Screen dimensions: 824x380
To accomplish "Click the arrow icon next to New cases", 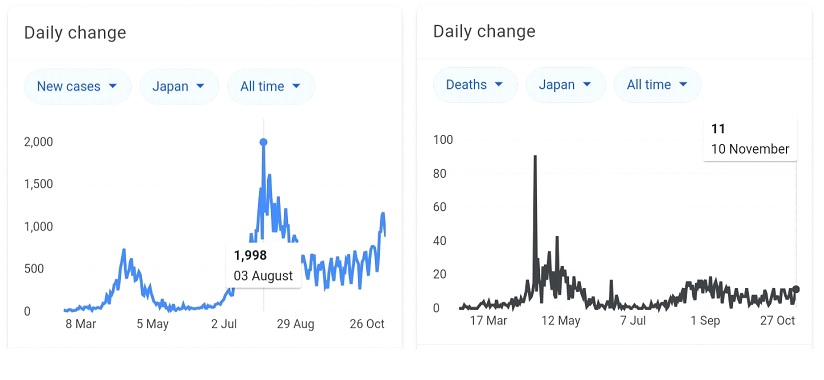I will (x=112, y=86).
